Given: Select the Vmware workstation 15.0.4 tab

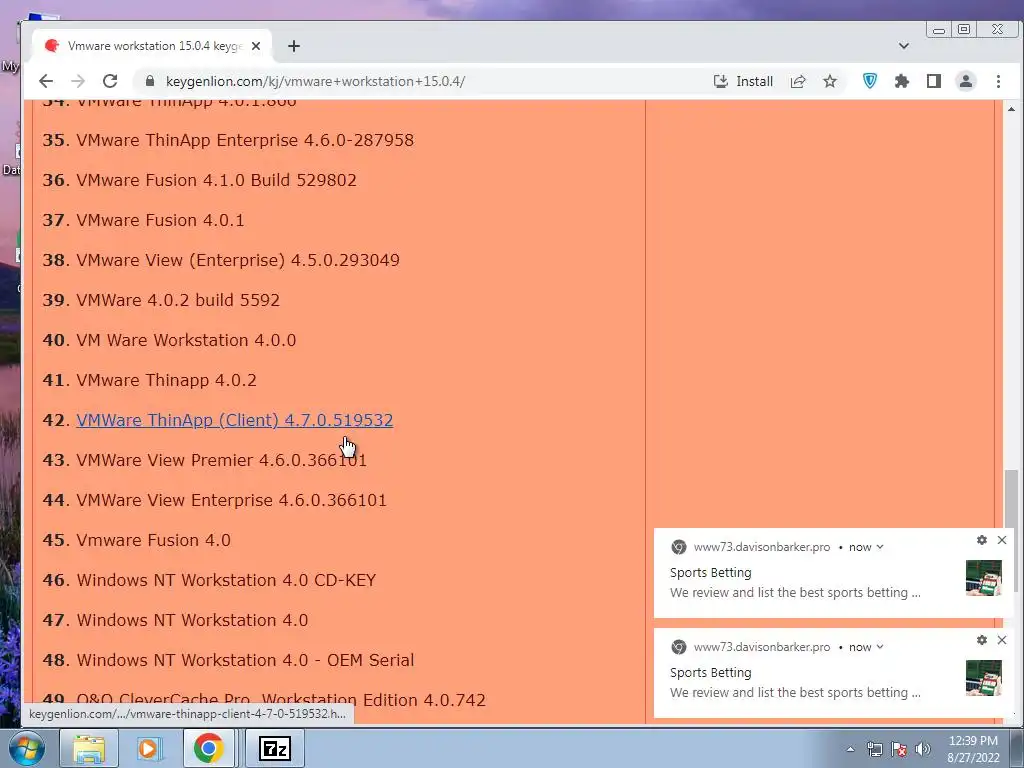Looking at the screenshot, I should [152, 46].
